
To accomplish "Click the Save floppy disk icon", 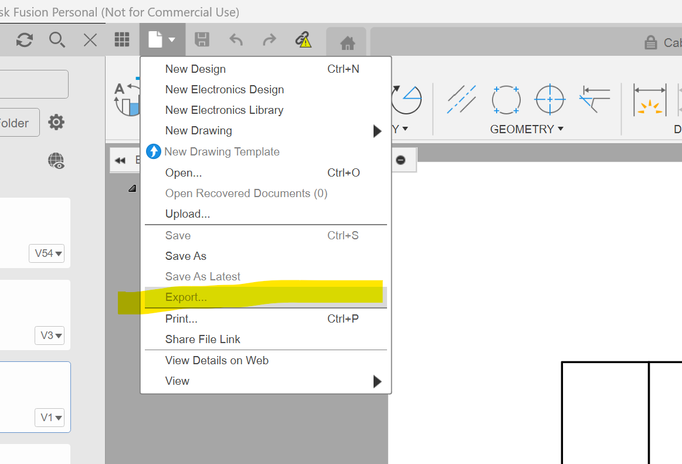I will [x=202, y=40].
